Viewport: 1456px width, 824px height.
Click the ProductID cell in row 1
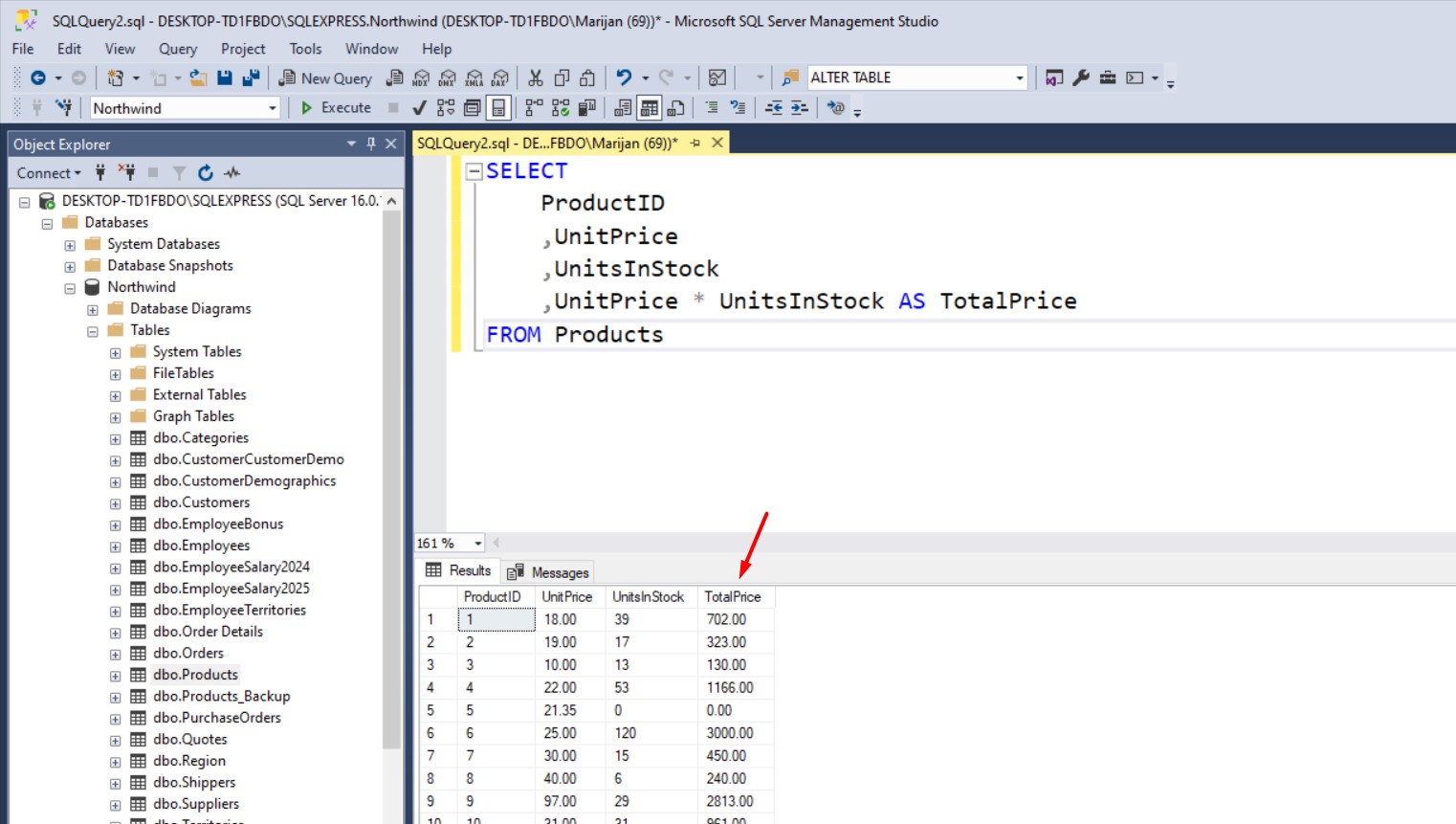coord(496,620)
